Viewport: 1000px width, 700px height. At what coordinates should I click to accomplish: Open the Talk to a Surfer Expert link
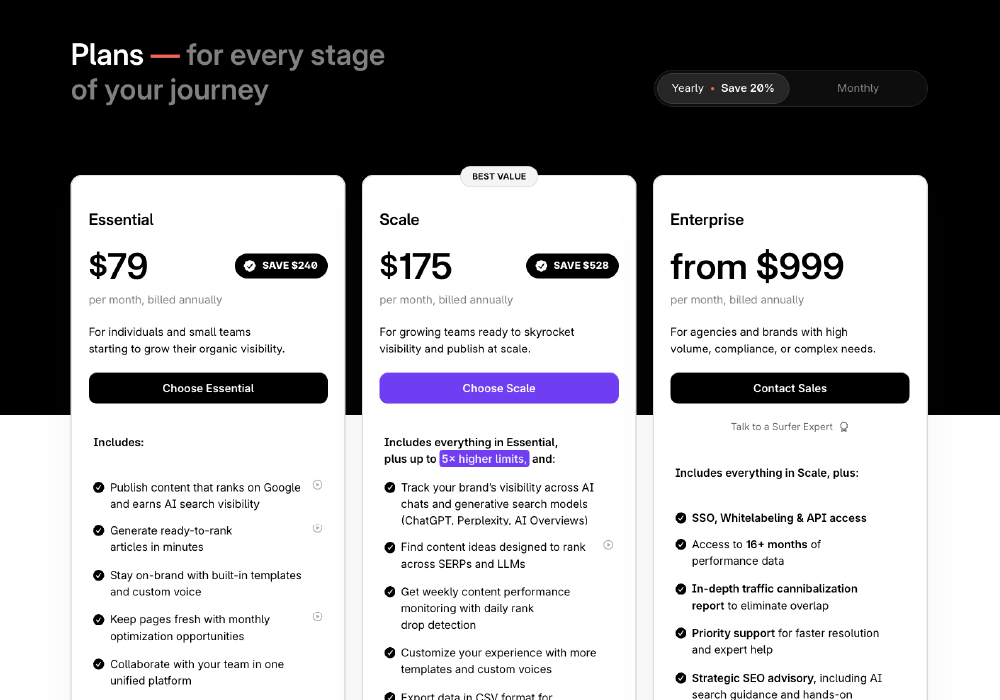tap(781, 427)
